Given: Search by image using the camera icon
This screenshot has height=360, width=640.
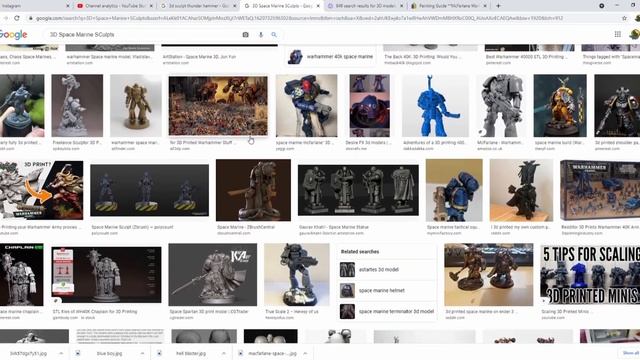Looking at the screenshot, I should pyautogui.click(x=245, y=35).
